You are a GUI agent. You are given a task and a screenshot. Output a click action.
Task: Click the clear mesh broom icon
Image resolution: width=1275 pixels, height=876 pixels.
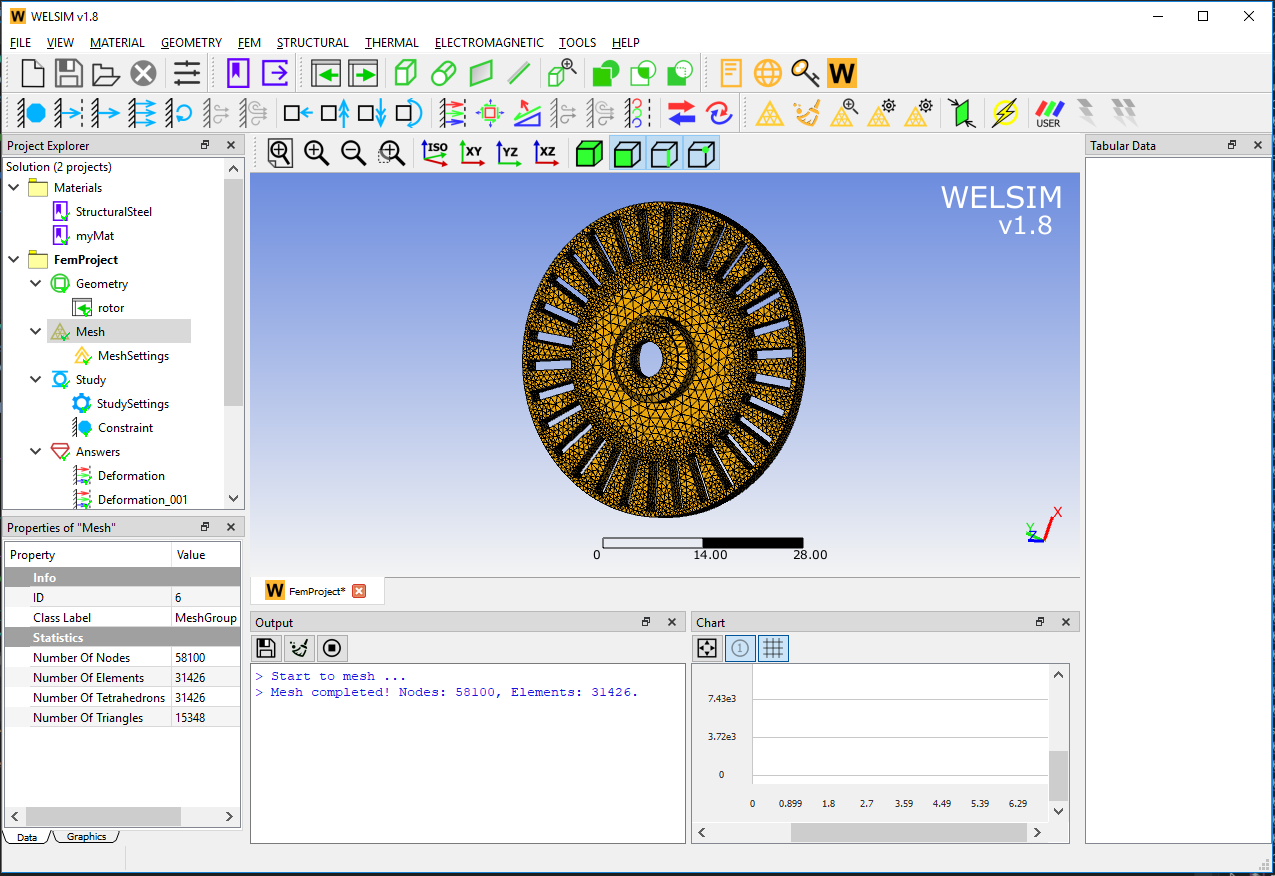[806, 113]
